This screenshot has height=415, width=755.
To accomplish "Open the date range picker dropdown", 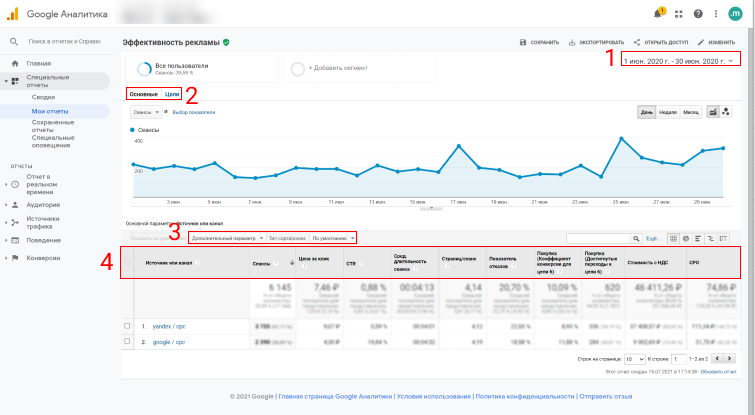I will point(678,62).
